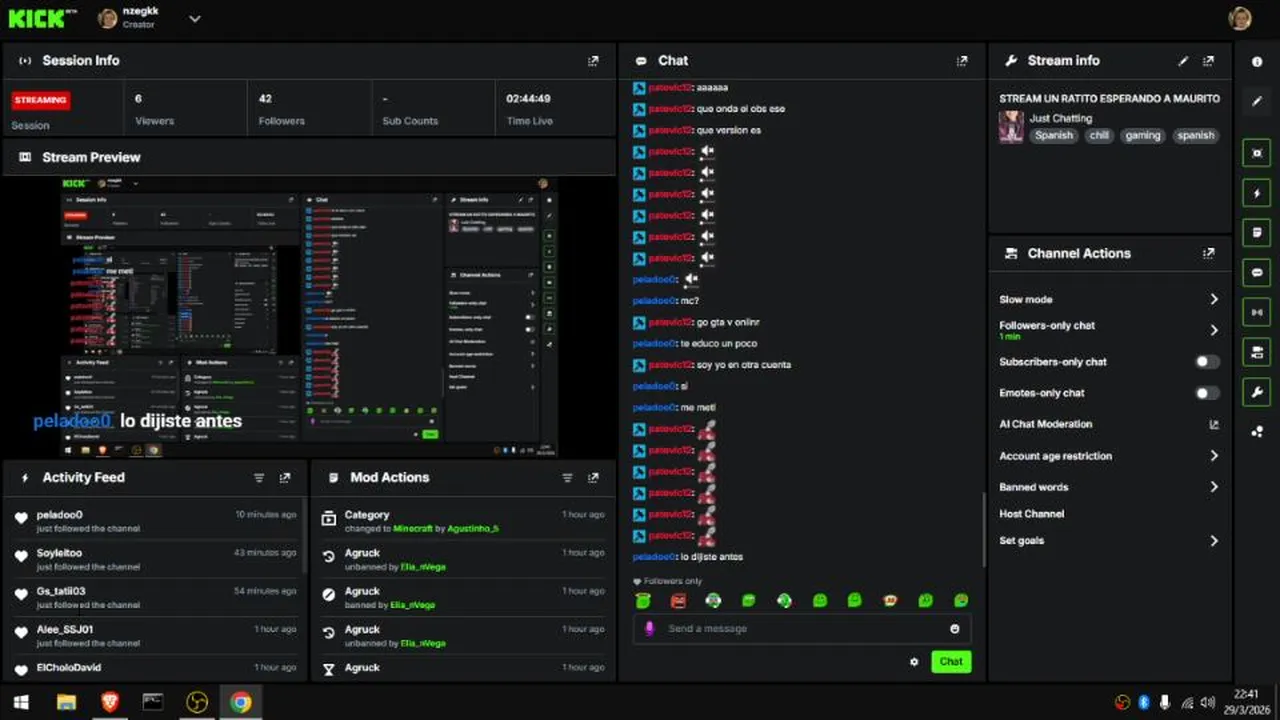Click the 'te educo un poco' chat message
This screenshot has height=720, width=1280.
click(x=718, y=343)
